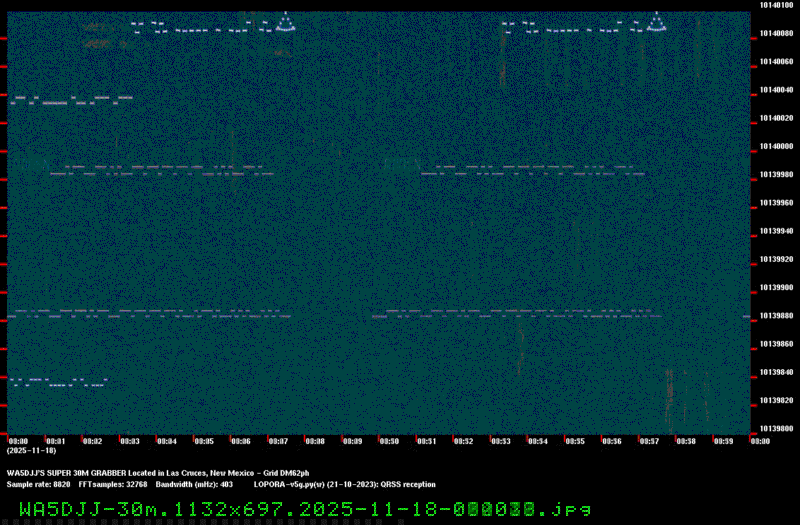Click the green WA5DJJ-30m .jpg filename
Image resolution: width=800 pixels, height=525 pixels.
[305, 509]
